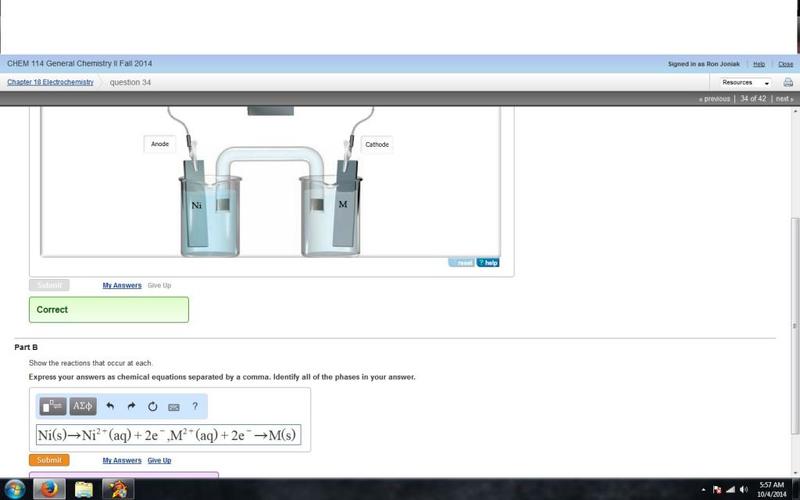Viewport: 800px width, 500px height.
Task: Open Chapter 18 Electrochemistry breadcrumb
Action: [50, 82]
